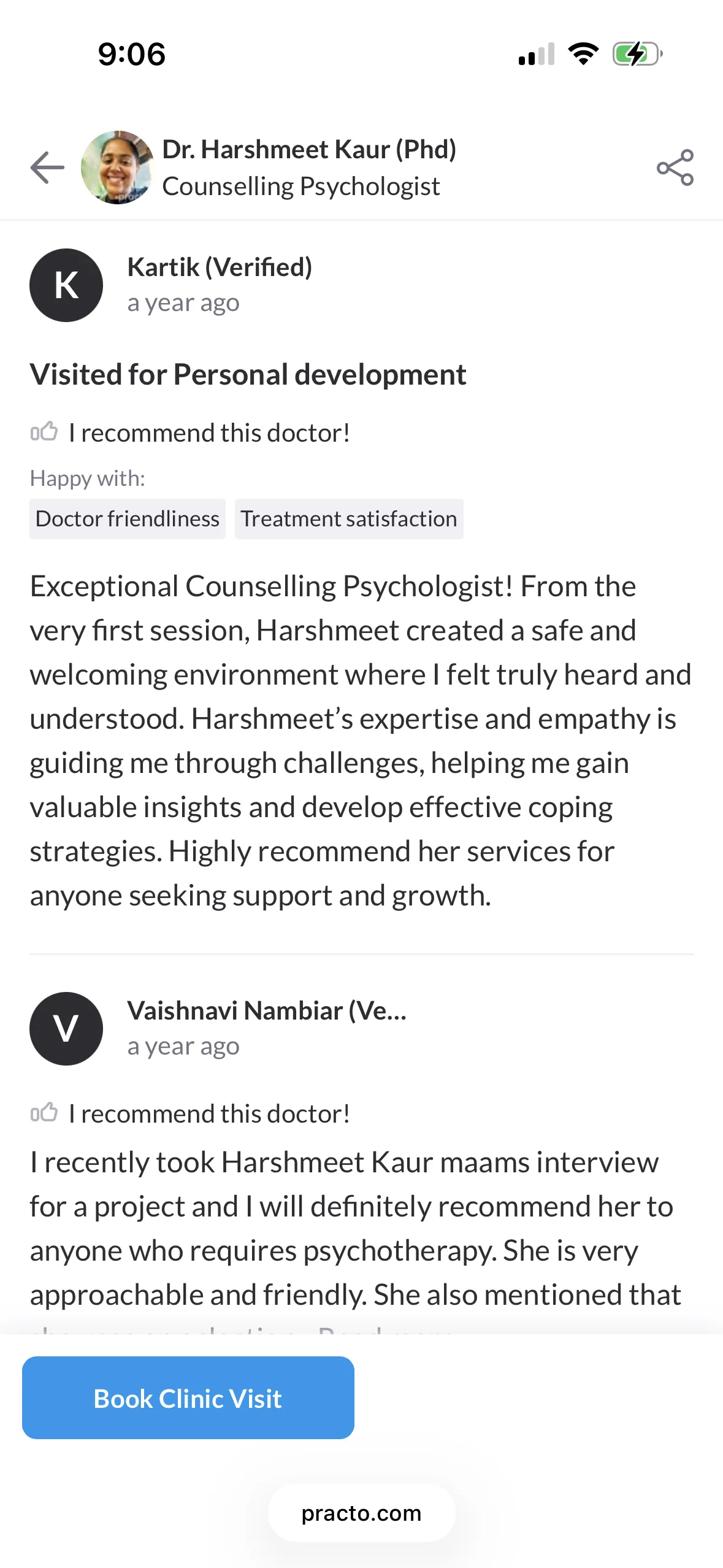
Task: Tap Vaishnavi's V avatar circle
Action: click(x=66, y=1029)
